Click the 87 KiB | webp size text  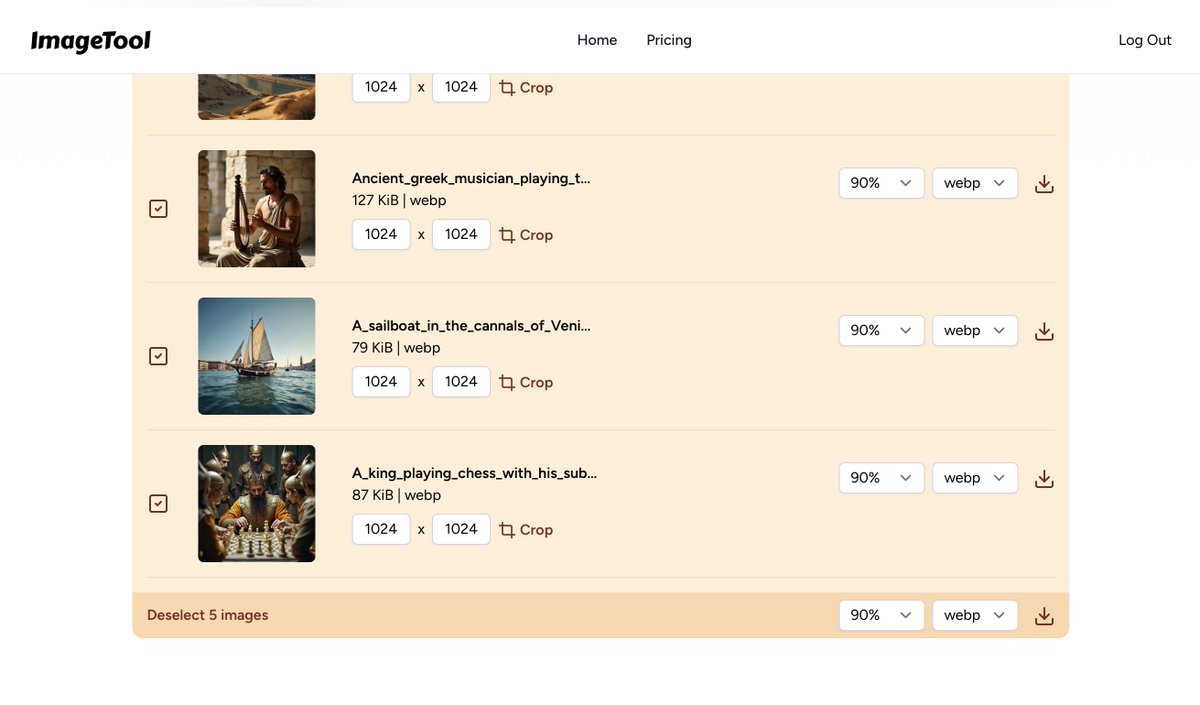(x=396, y=495)
